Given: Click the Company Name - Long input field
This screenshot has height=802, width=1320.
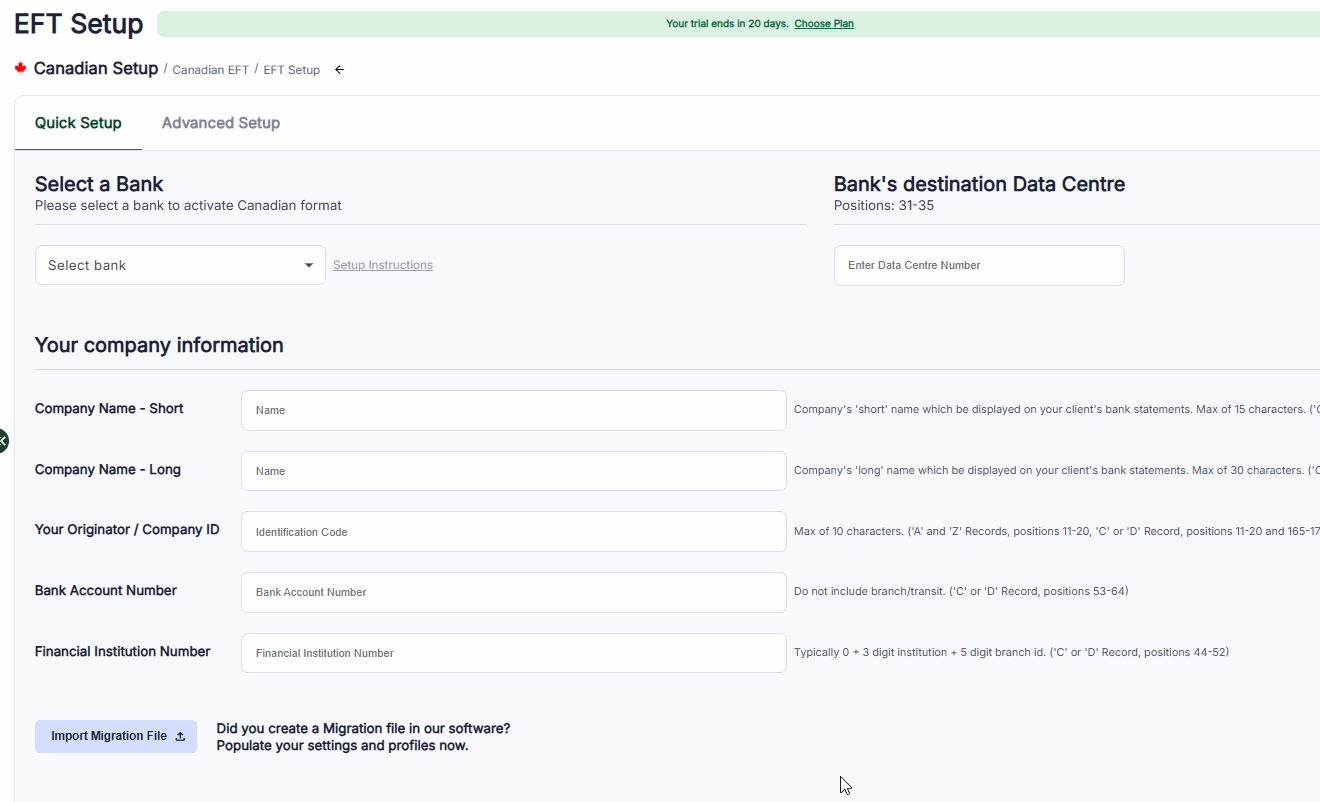Looking at the screenshot, I should pyautogui.click(x=513, y=471).
